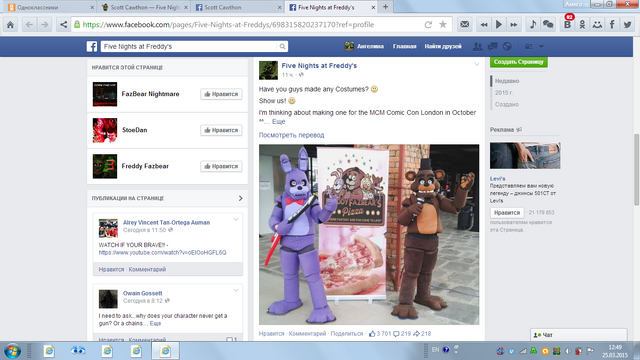Open Five Nights at Freddy's post title

(319, 65)
